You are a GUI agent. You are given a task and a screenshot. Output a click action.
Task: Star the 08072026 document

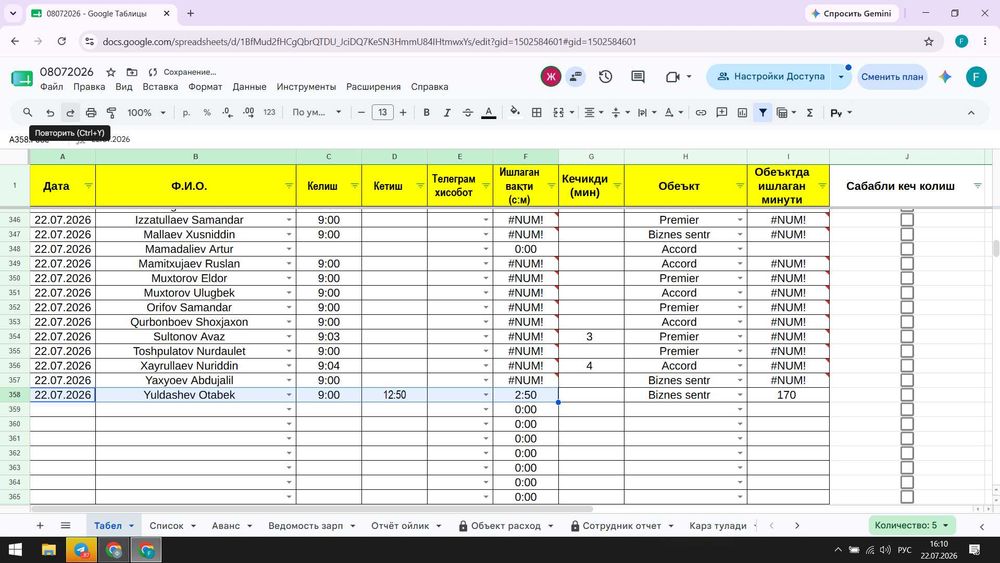[x=111, y=72]
